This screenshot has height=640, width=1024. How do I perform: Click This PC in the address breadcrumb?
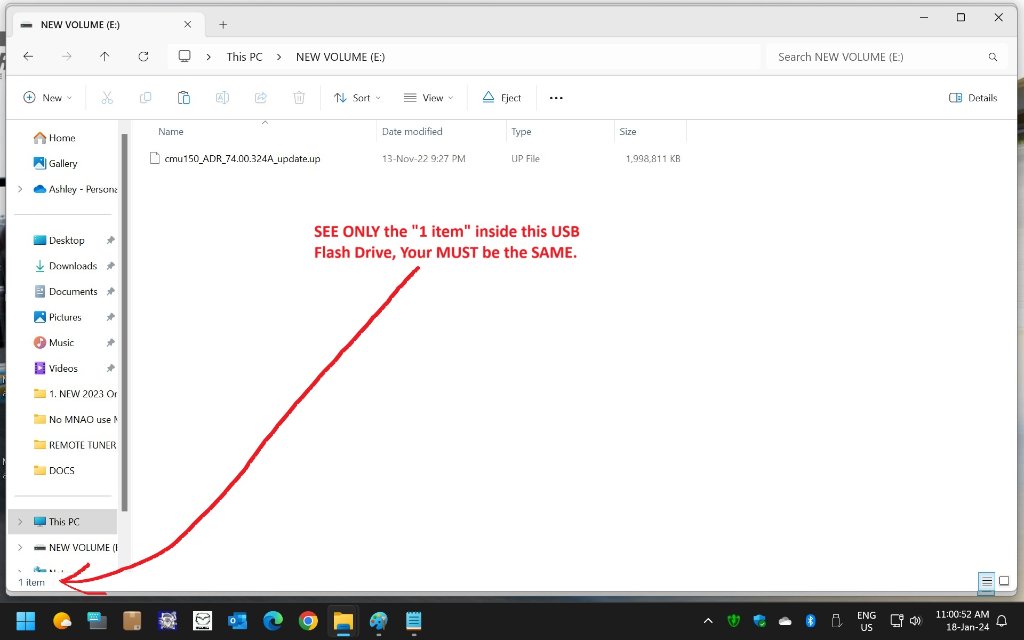tap(244, 57)
